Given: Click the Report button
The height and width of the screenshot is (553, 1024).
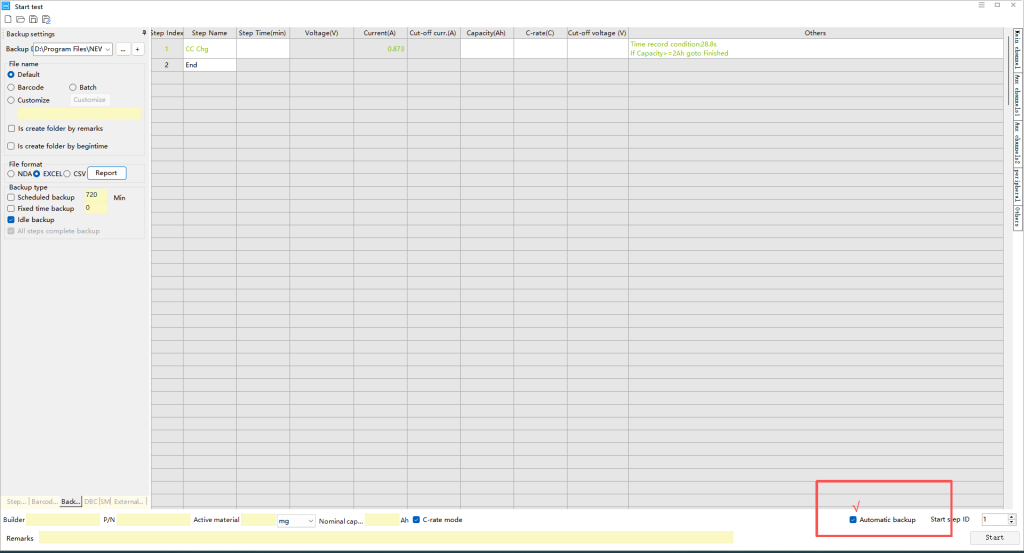Looking at the screenshot, I should (x=106, y=173).
